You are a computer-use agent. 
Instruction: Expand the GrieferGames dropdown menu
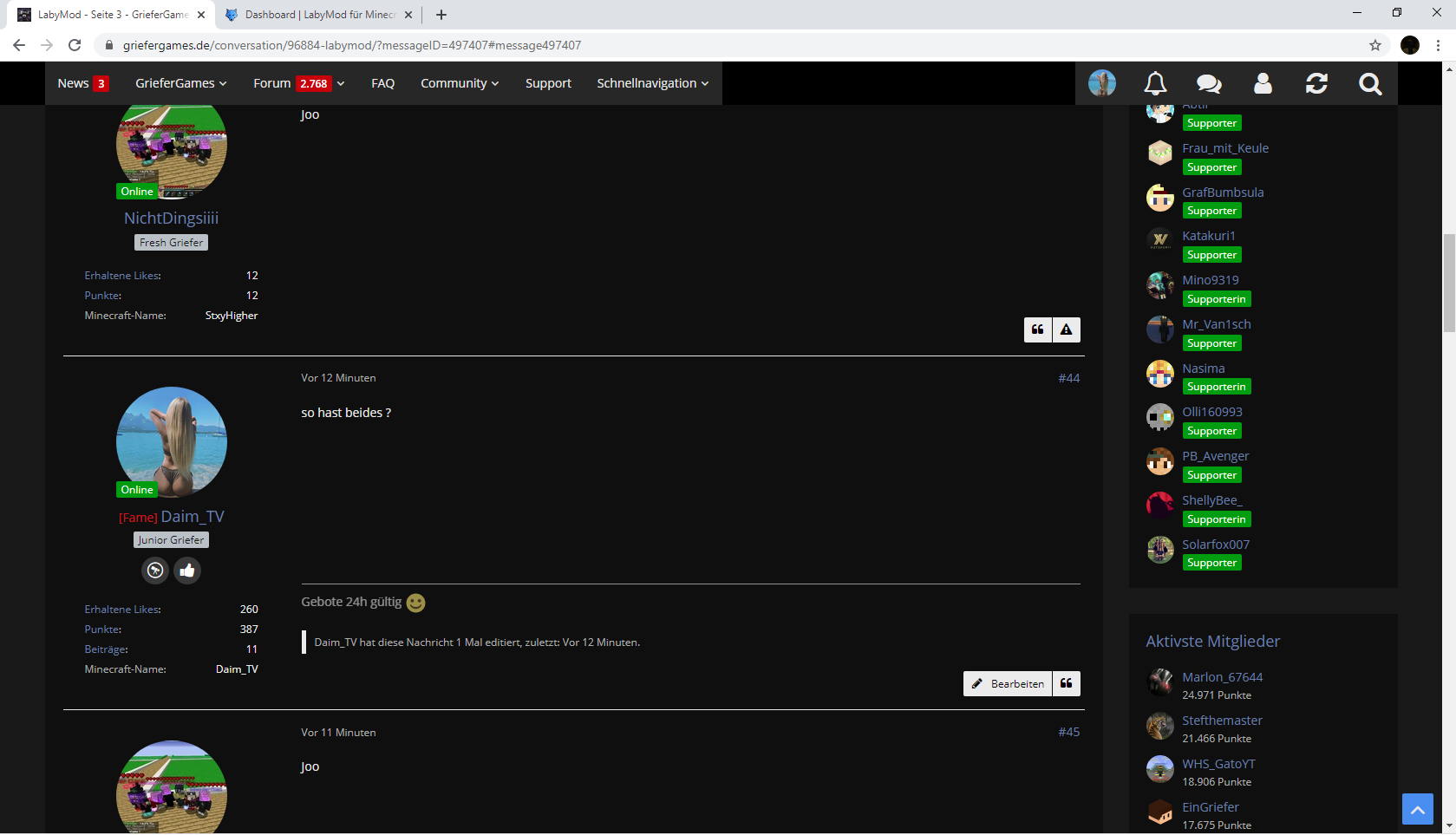(181, 83)
